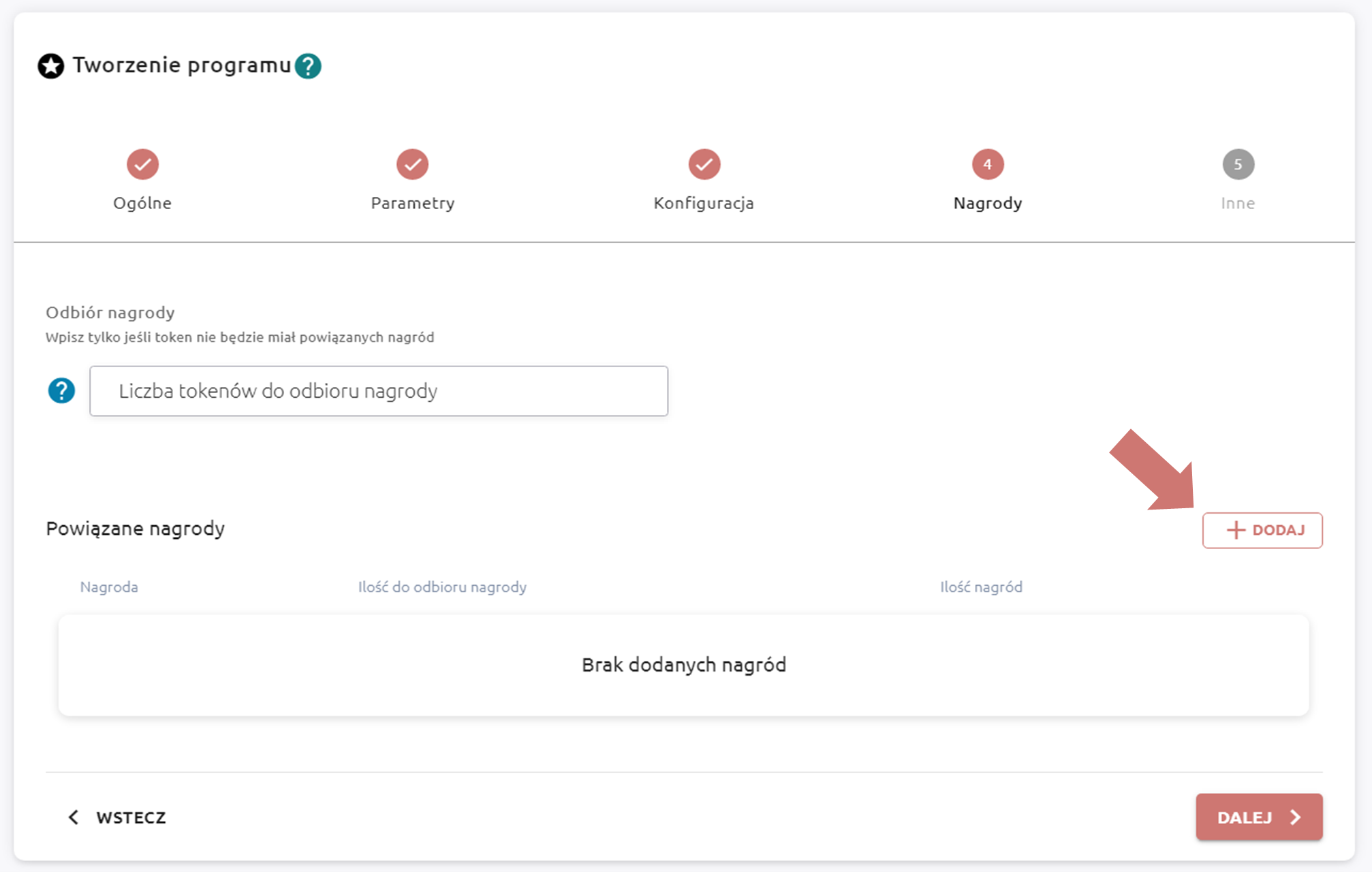
Task: Click the Ilość do odbioru nagrody column header
Action: (442, 587)
